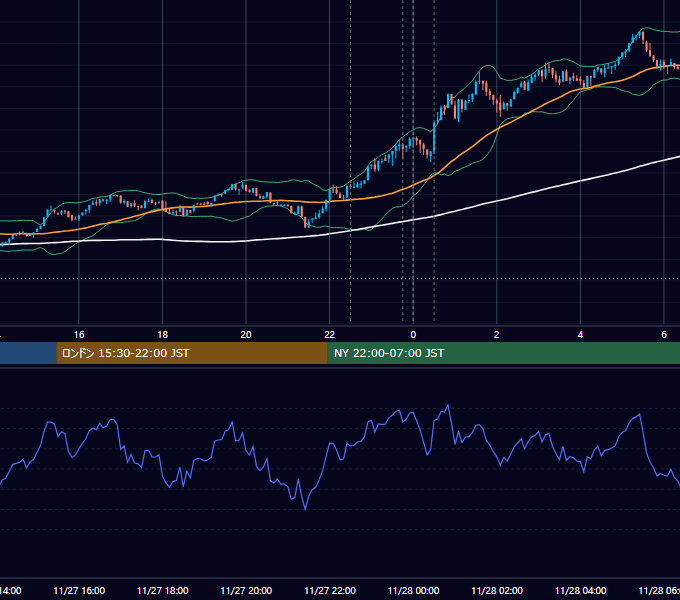
Task: Click the 11/27 22:00 date label
Action: pyautogui.click(x=330, y=591)
